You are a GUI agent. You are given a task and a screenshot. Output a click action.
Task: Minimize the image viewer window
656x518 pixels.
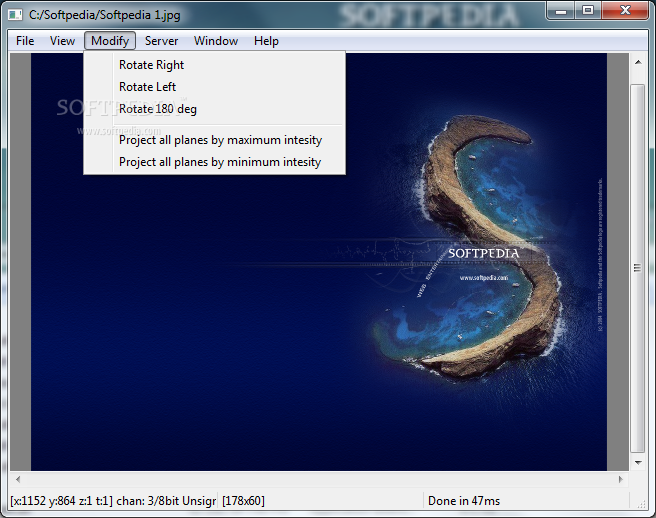[561, 11]
